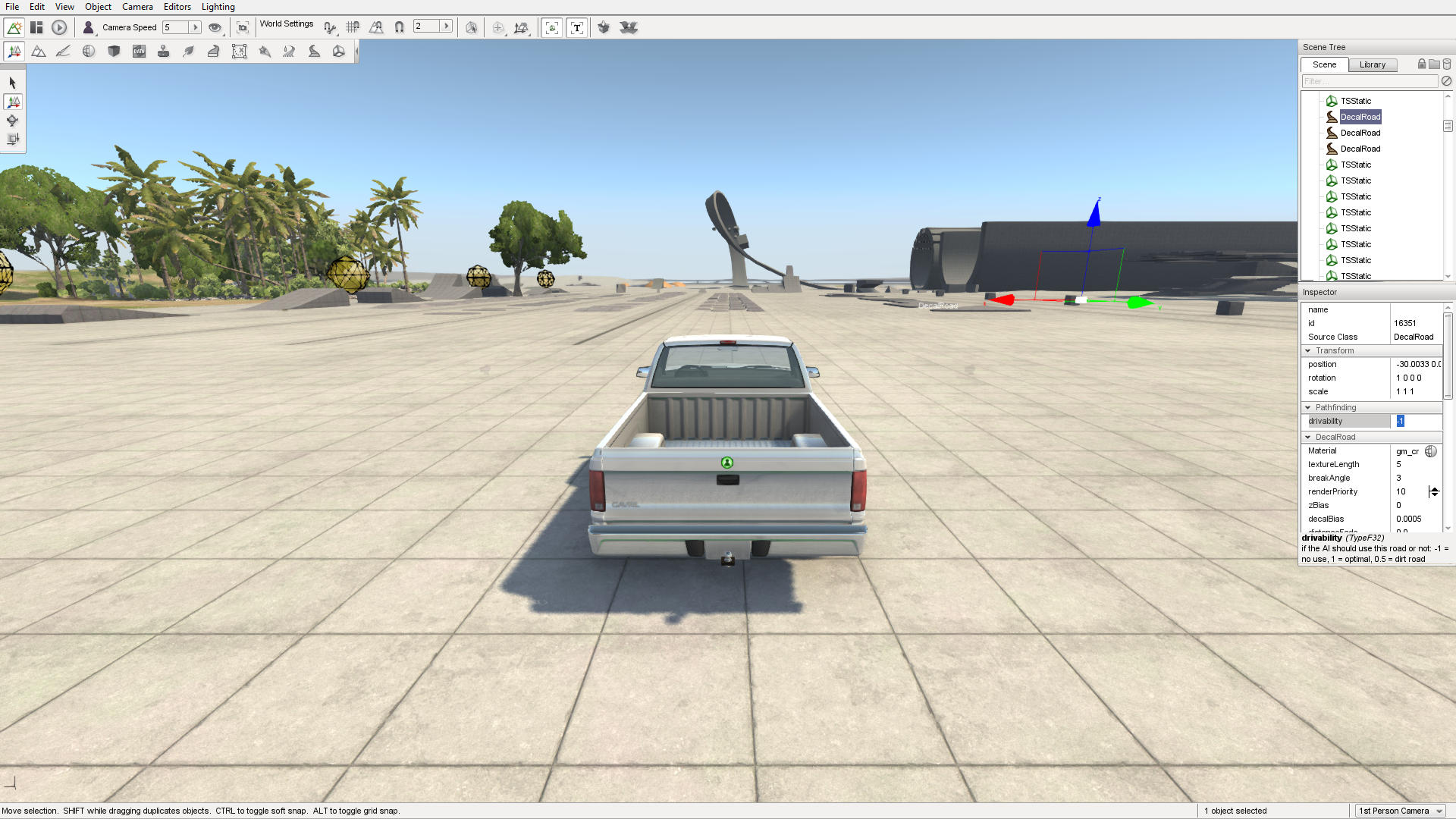
Task: Toggle scene tree selection lock
Action: point(1422,64)
